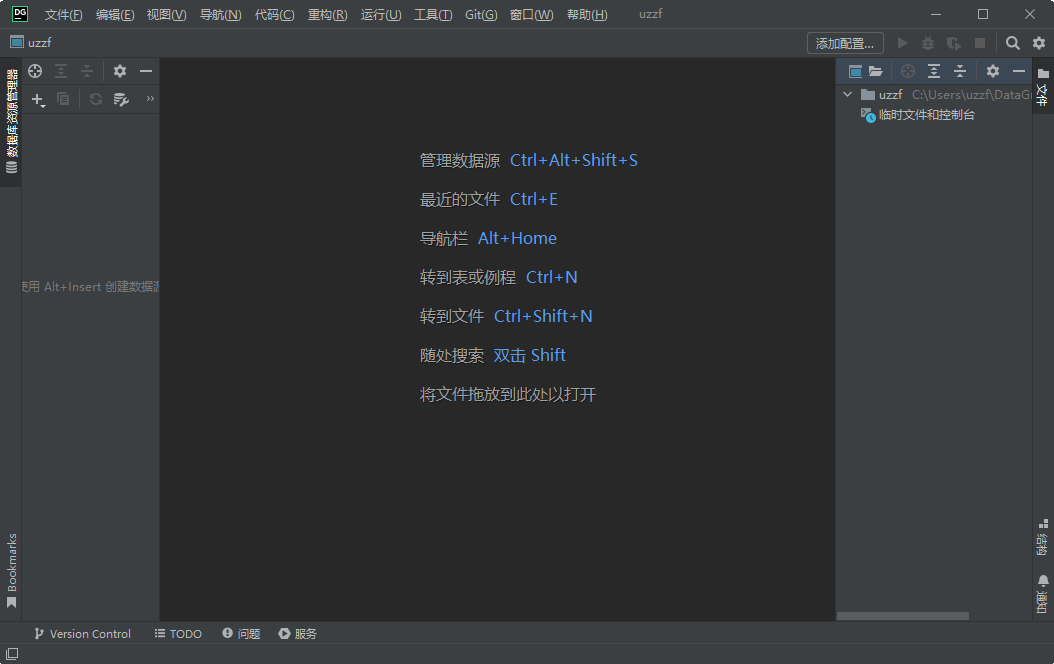The height and width of the screenshot is (664, 1054).
Task: Click the Stop square icon
Action: [980, 43]
